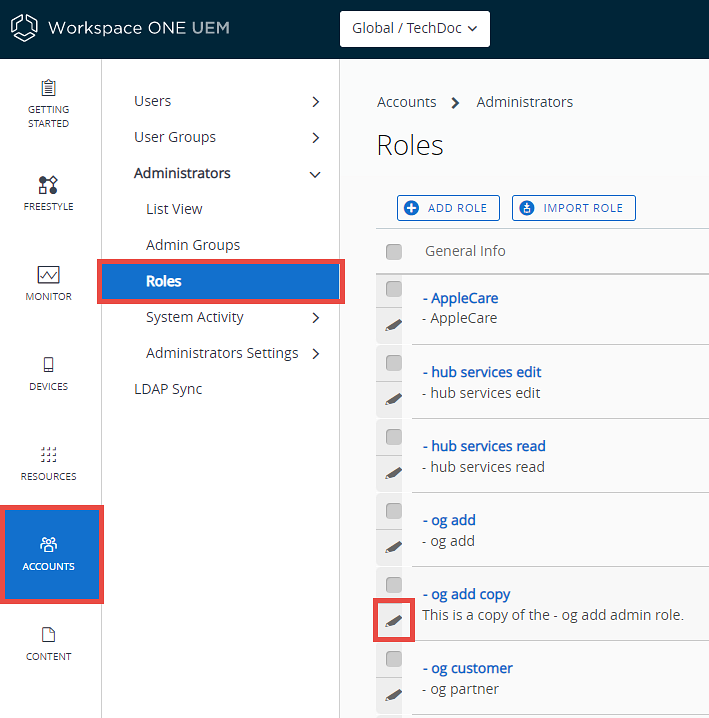Viewport: 709px width, 718px height.
Task: Open Administrators List View
Action: [x=174, y=209]
